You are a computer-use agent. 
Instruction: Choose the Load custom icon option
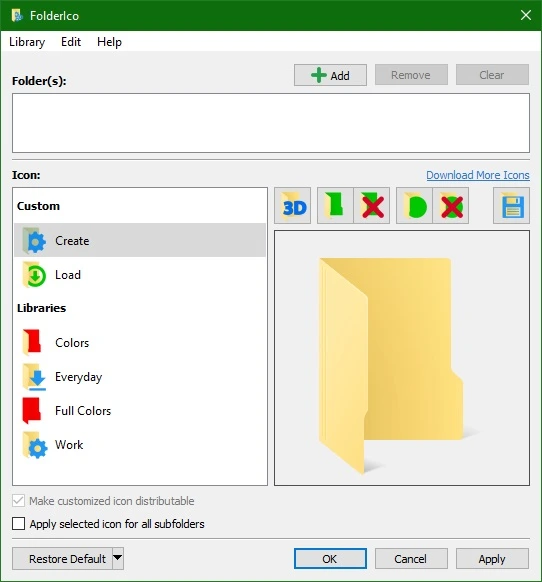pos(140,275)
